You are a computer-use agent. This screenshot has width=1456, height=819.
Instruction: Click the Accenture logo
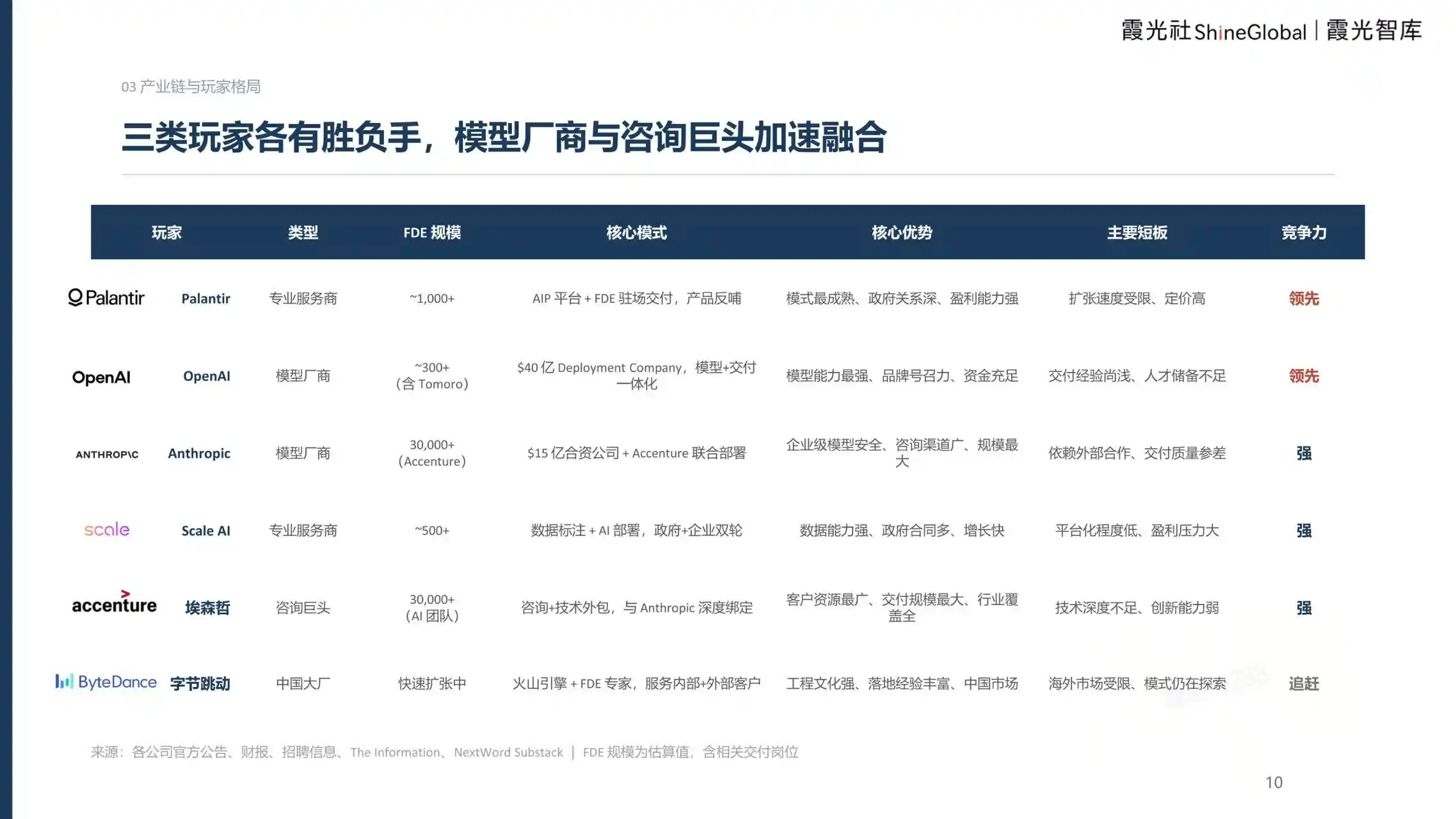(114, 602)
